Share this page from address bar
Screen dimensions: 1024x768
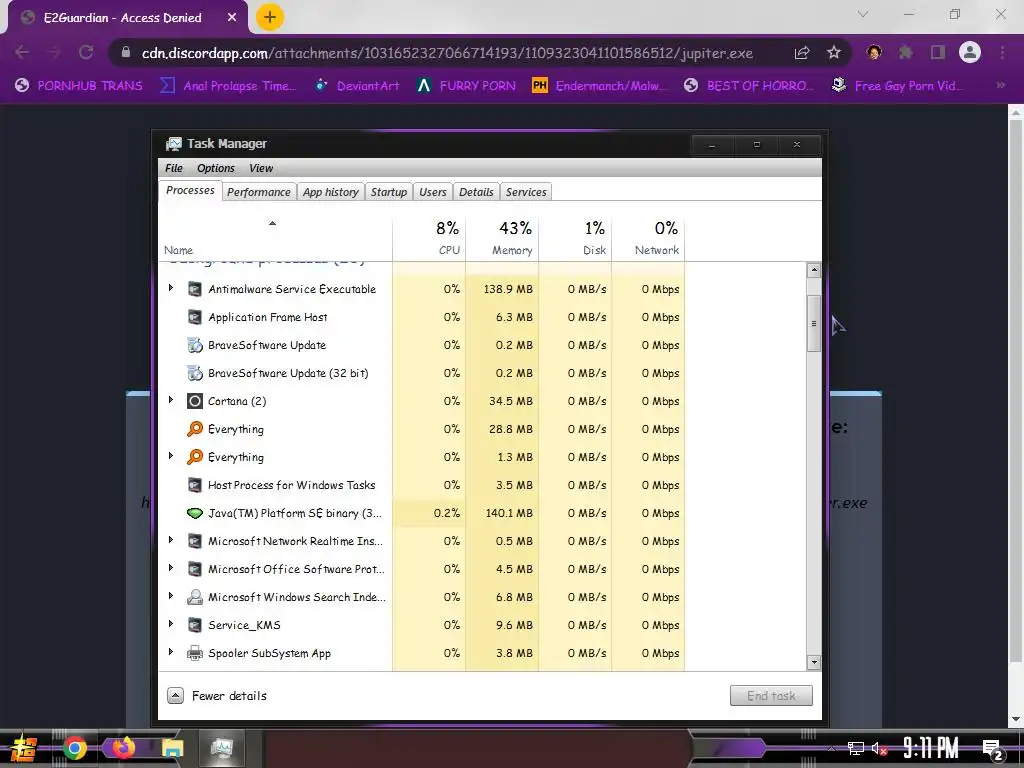click(802, 52)
